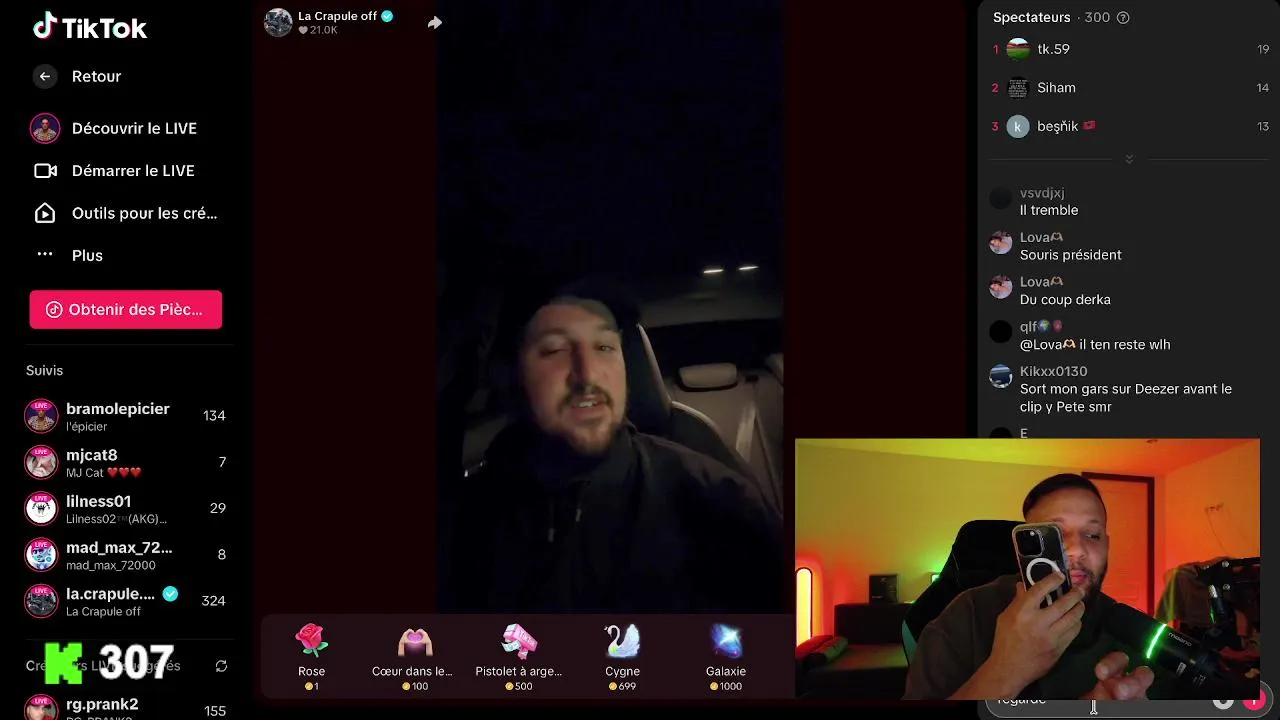Click bramolepicier avatar
Viewport: 1280px width, 720px height.
click(x=41, y=416)
